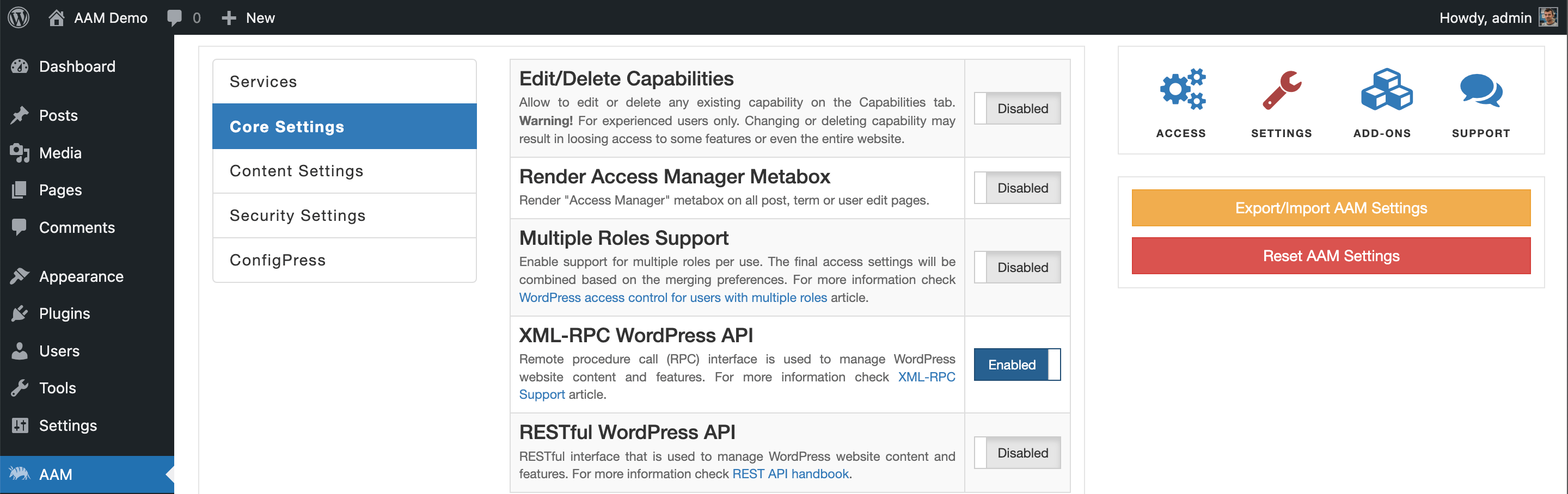The width and height of the screenshot is (1568, 494).
Task: Open the Services tab
Action: click(x=345, y=82)
